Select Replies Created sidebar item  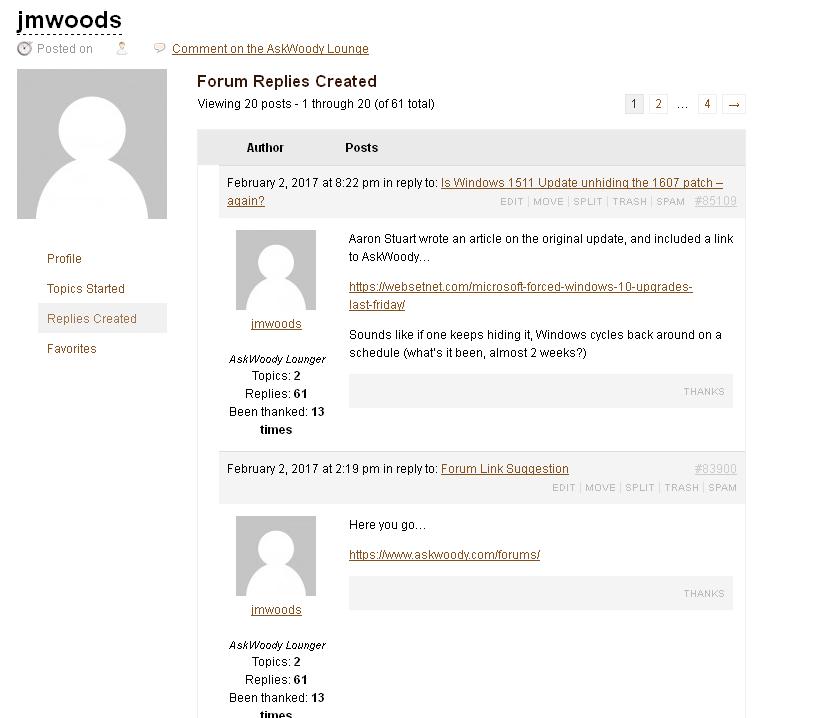[x=92, y=319]
